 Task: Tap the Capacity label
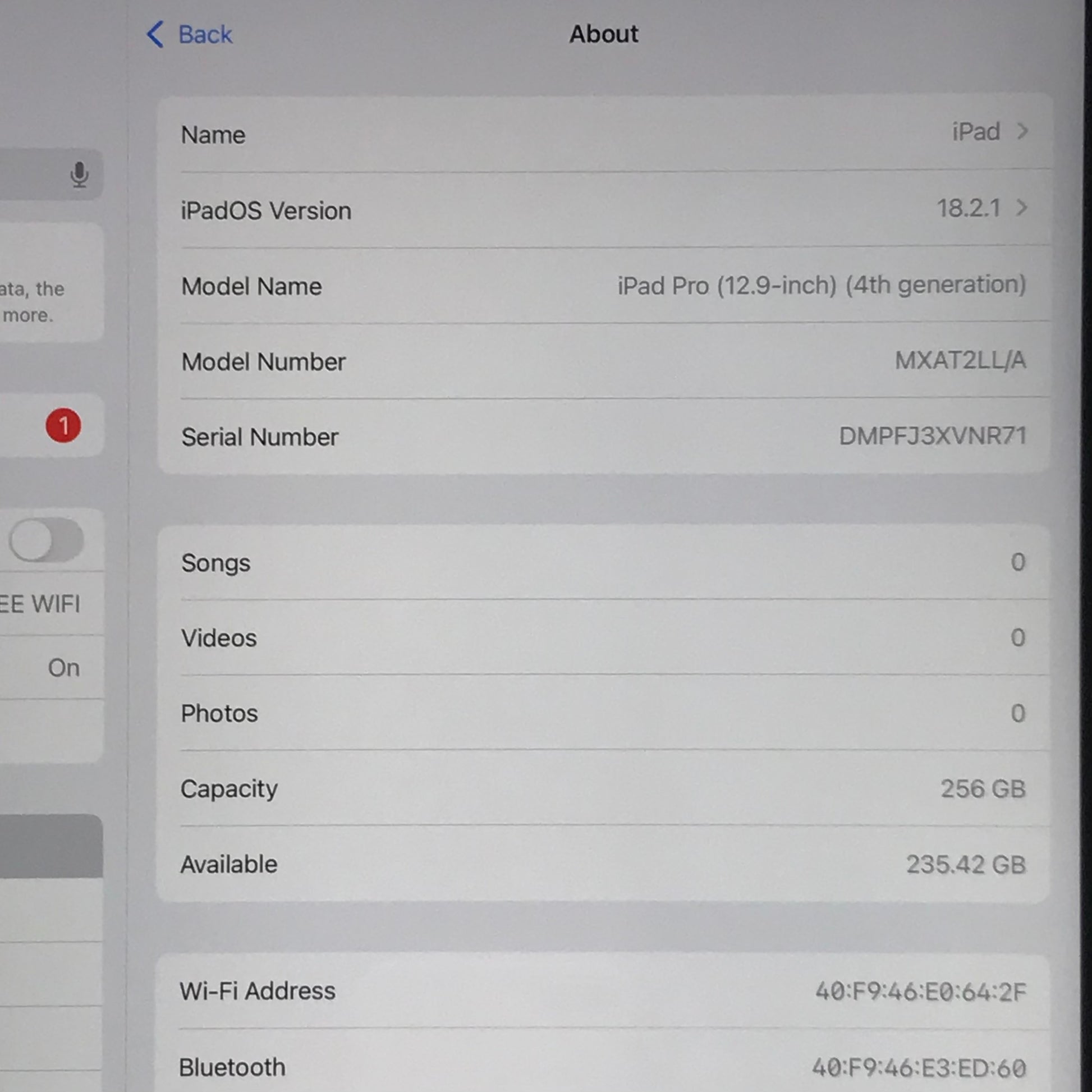229,789
